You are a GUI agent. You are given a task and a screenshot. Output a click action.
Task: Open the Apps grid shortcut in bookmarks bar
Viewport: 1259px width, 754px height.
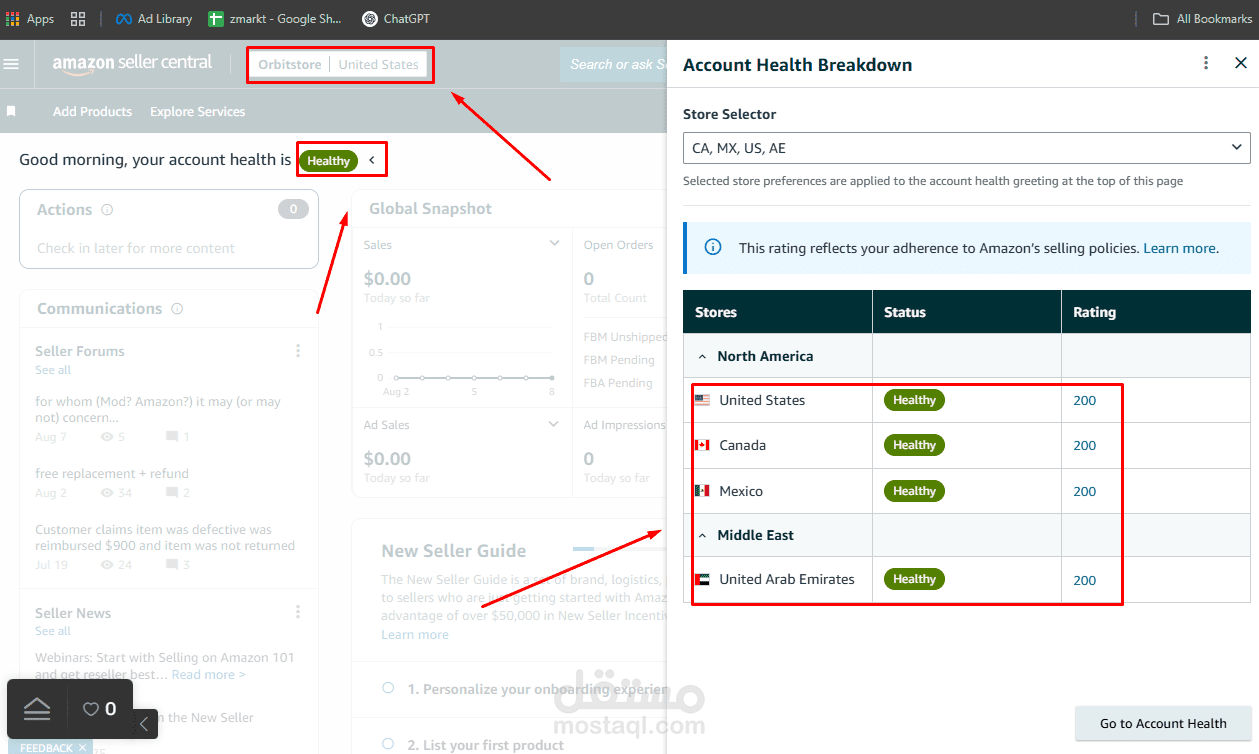pyautogui.click(x=30, y=18)
